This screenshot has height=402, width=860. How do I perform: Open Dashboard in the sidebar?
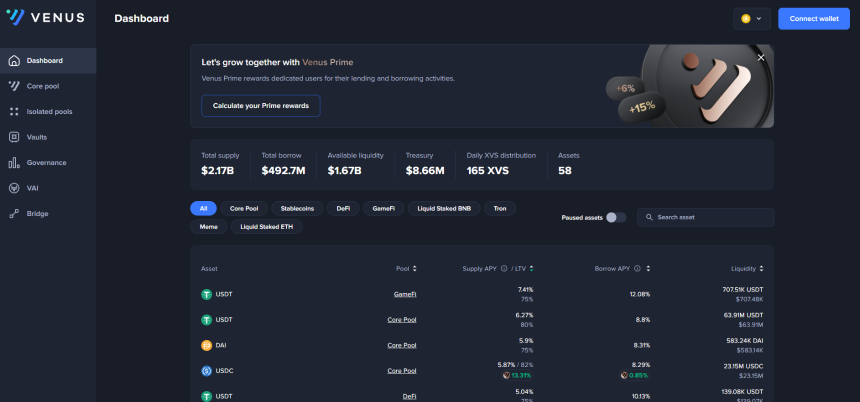pos(48,61)
